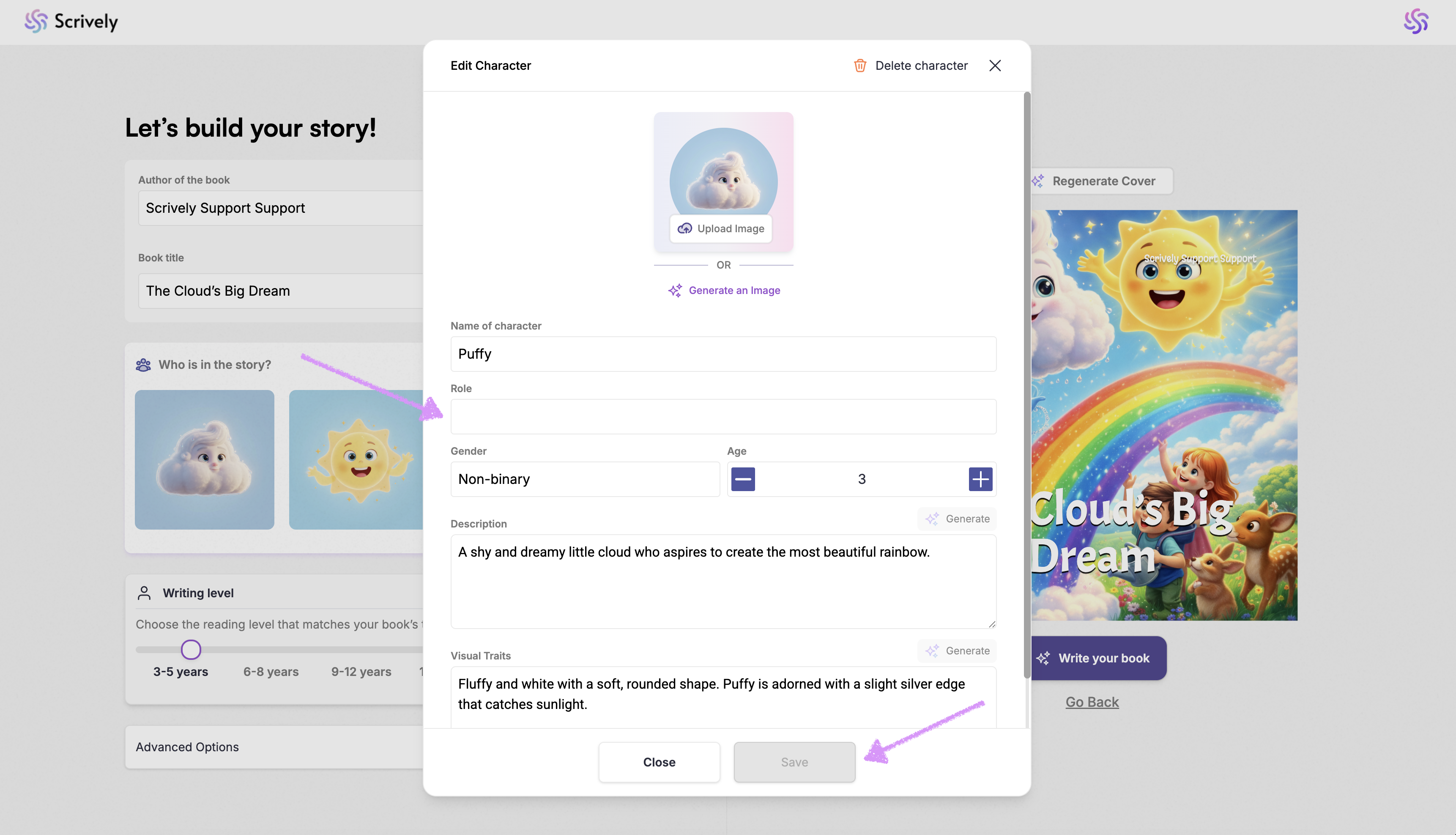The height and width of the screenshot is (835, 1456).
Task: Open the Gender Non-binary dropdown
Action: point(584,479)
